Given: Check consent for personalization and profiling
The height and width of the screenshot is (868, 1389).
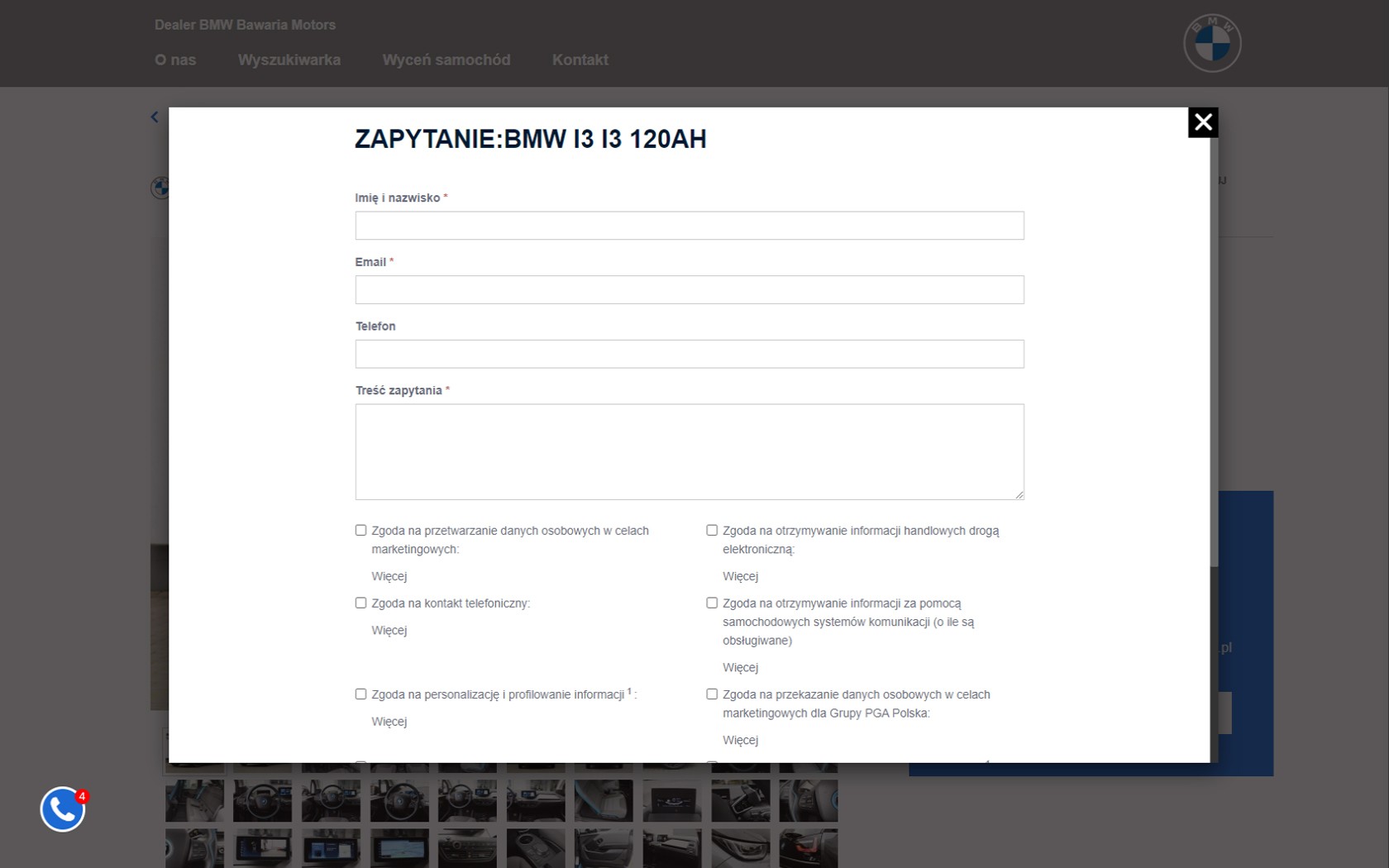Looking at the screenshot, I should tap(360, 694).
